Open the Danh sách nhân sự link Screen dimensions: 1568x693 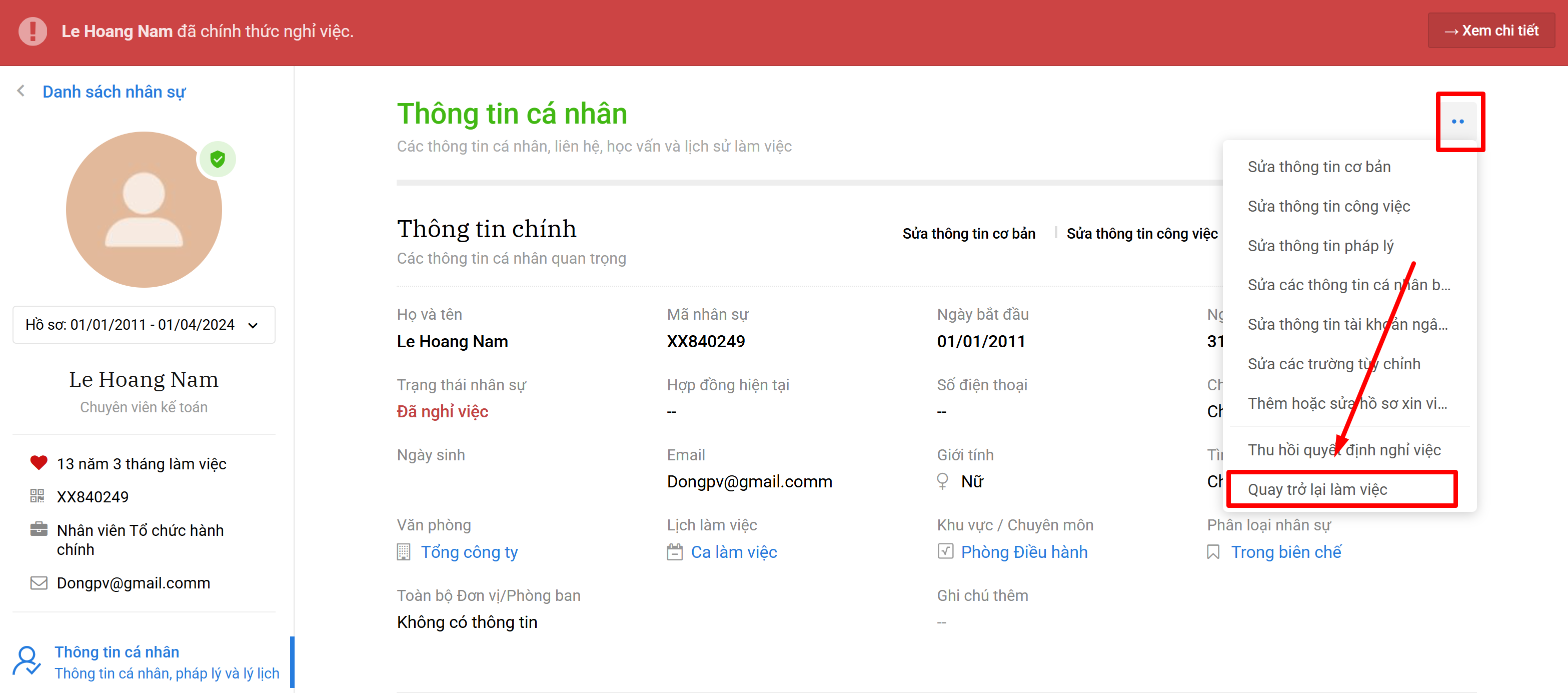[114, 92]
